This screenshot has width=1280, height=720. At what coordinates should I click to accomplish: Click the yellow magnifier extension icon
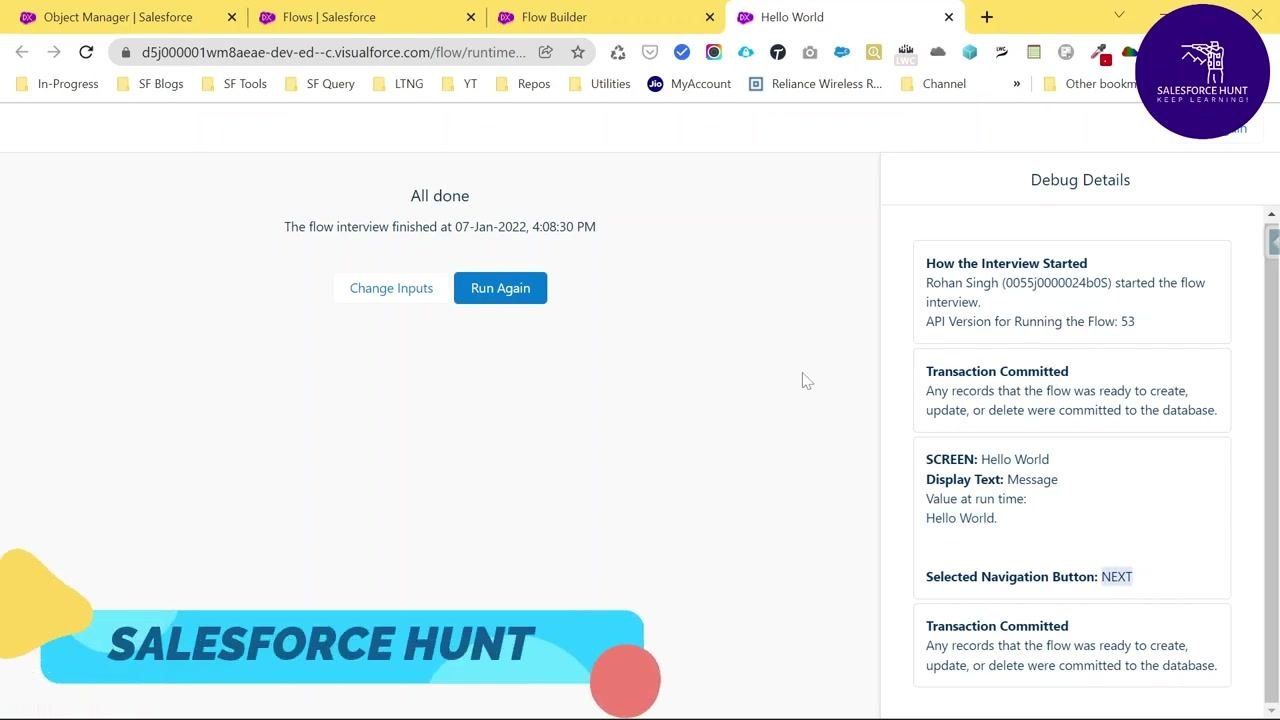(874, 52)
